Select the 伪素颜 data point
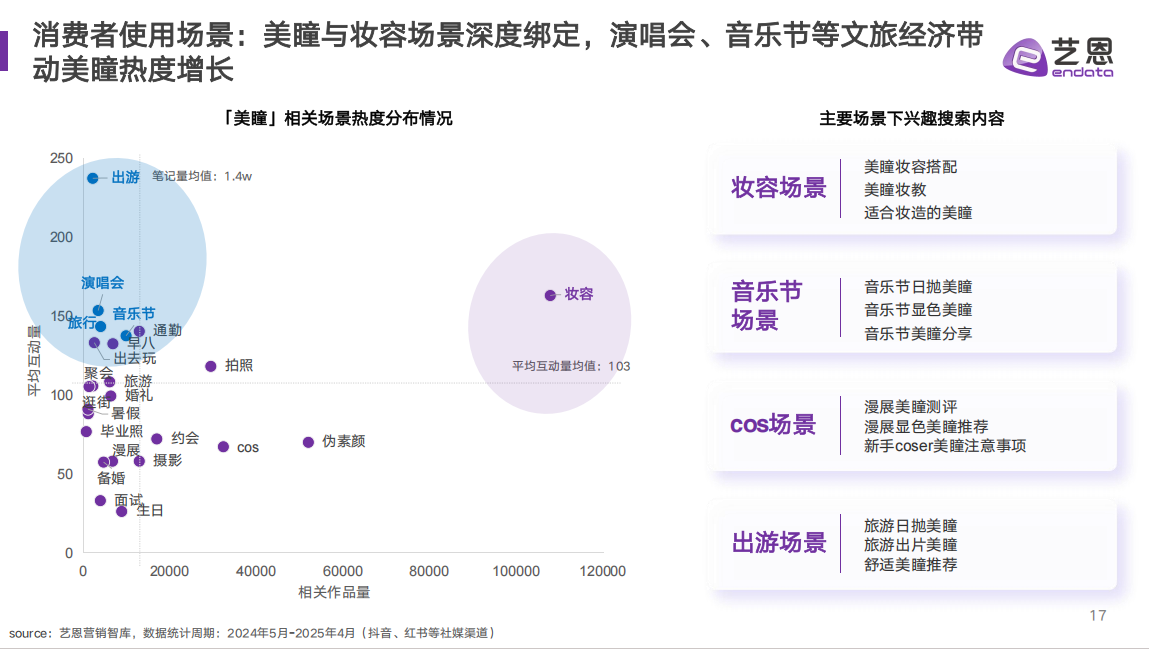1149x649 pixels. (308, 442)
